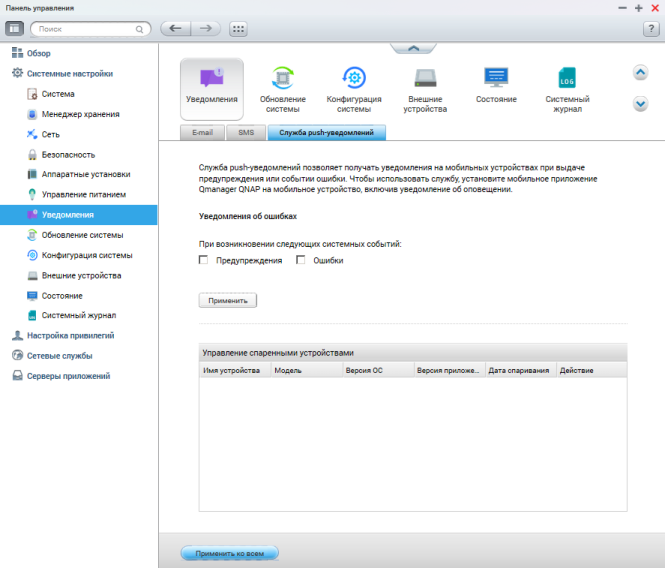Collapse the icon strip with top chevron
Image resolution: width=665 pixels, height=568 pixels.
tap(414, 48)
